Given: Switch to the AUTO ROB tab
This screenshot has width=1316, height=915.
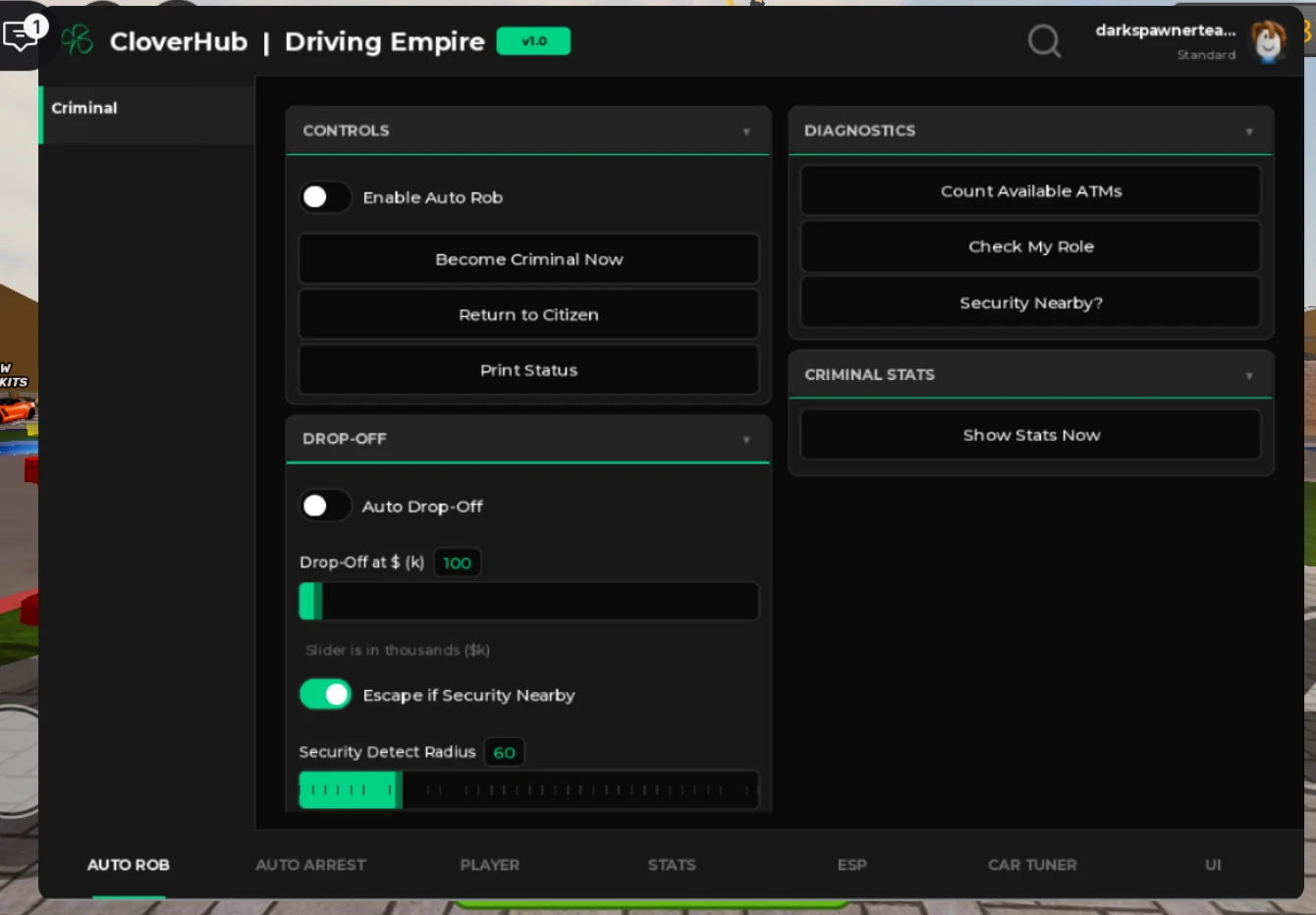Looking at the screenshot, I should coord(129,865).
